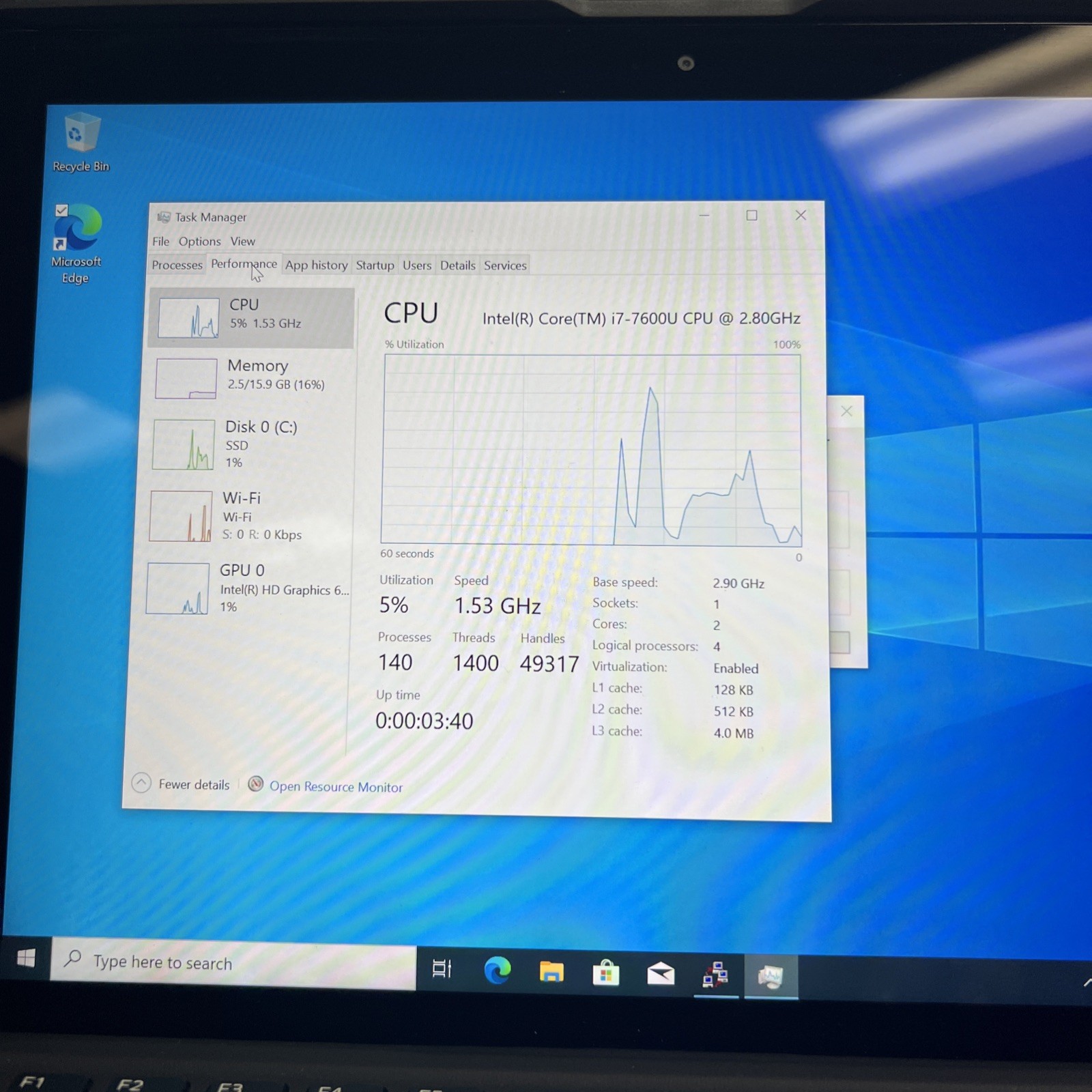This screenshot has height=1092, width=1092.
Task: Switch to the Processes tab
Action: pyautogui.click(x=177, y=265)
